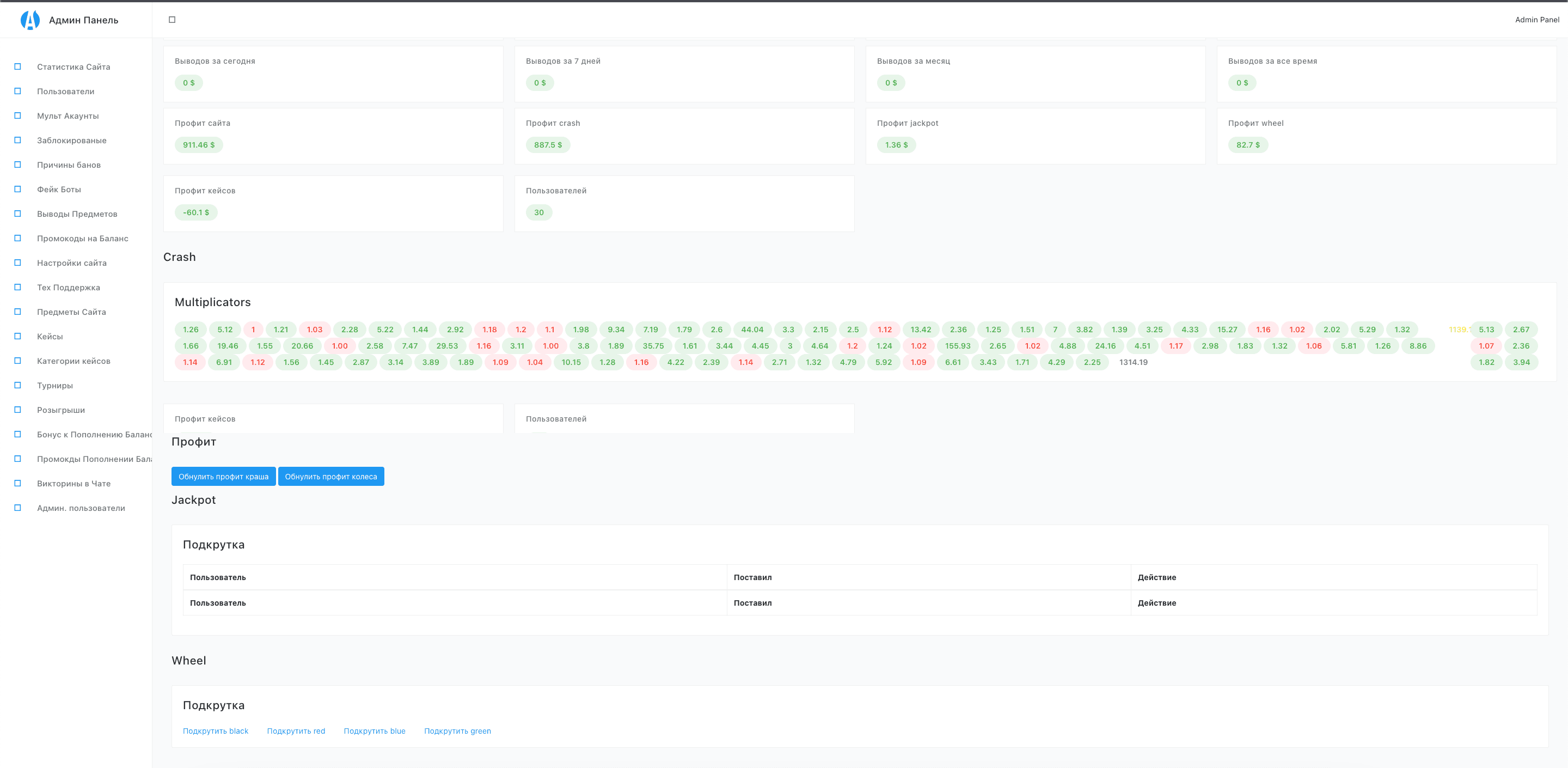Open Промокоды на Баланс page
The height and width of the screenshot is (768, 1568).
(82, 239)
